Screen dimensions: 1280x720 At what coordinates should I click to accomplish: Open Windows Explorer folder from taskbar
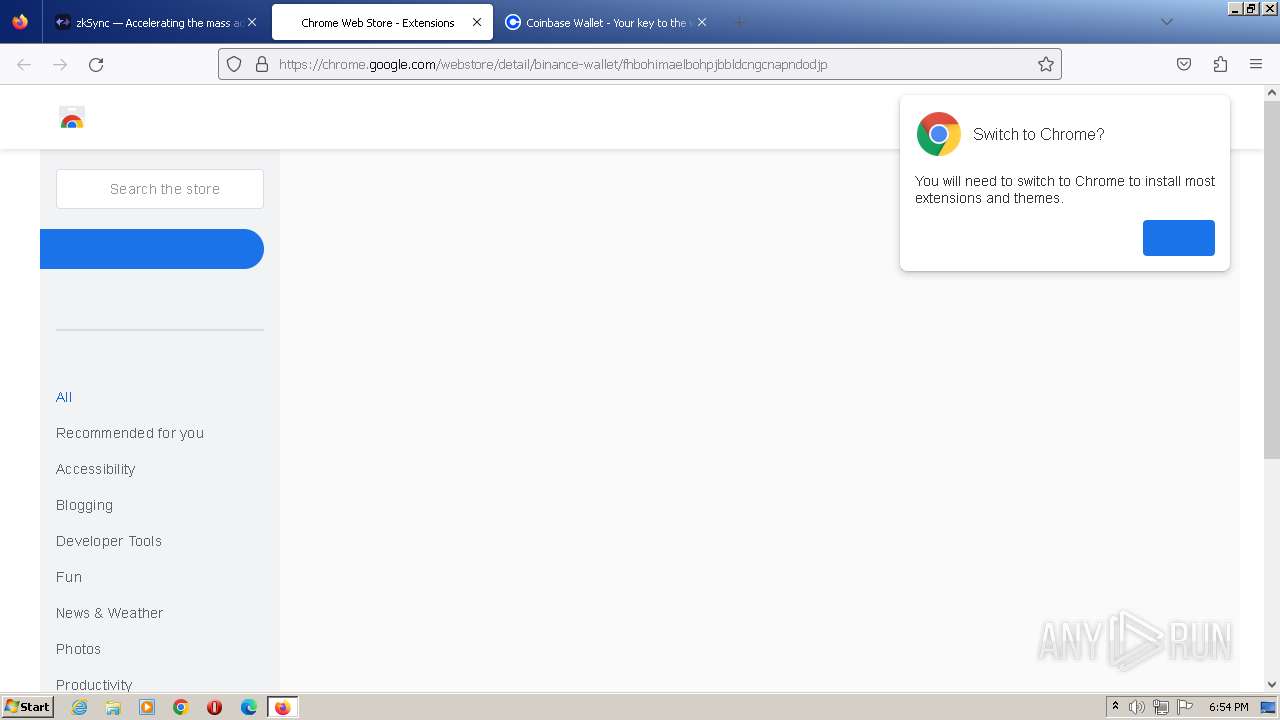113,707
